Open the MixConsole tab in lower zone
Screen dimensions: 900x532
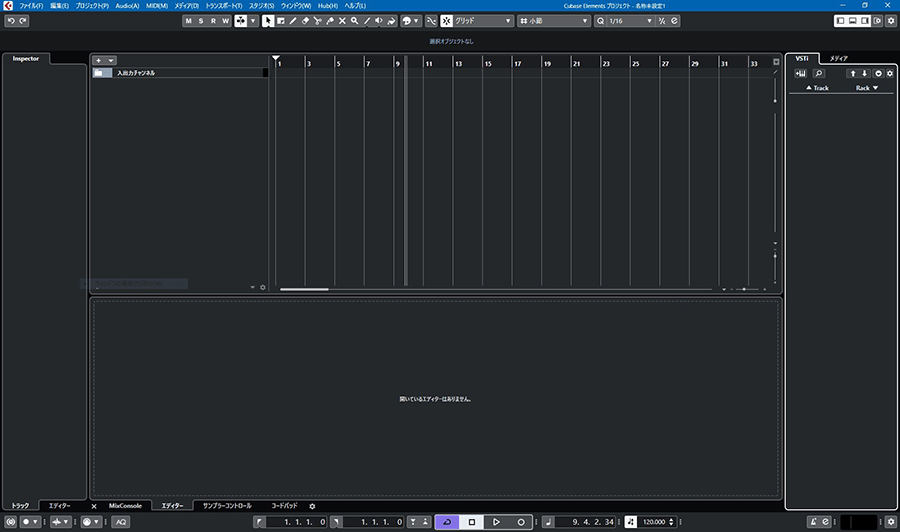125,506
